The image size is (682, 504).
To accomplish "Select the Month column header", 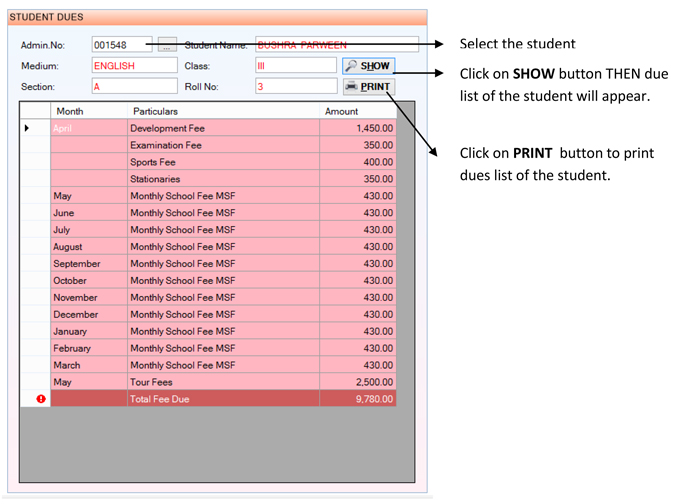I will coord(89,111).
